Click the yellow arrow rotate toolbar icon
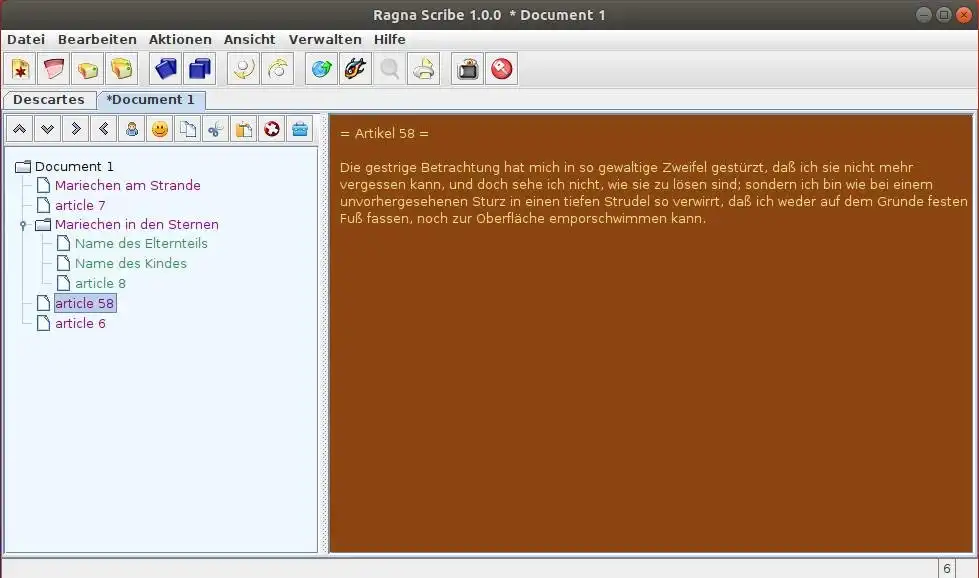This screenshot has height=578, width=979. tap(423, 69)
